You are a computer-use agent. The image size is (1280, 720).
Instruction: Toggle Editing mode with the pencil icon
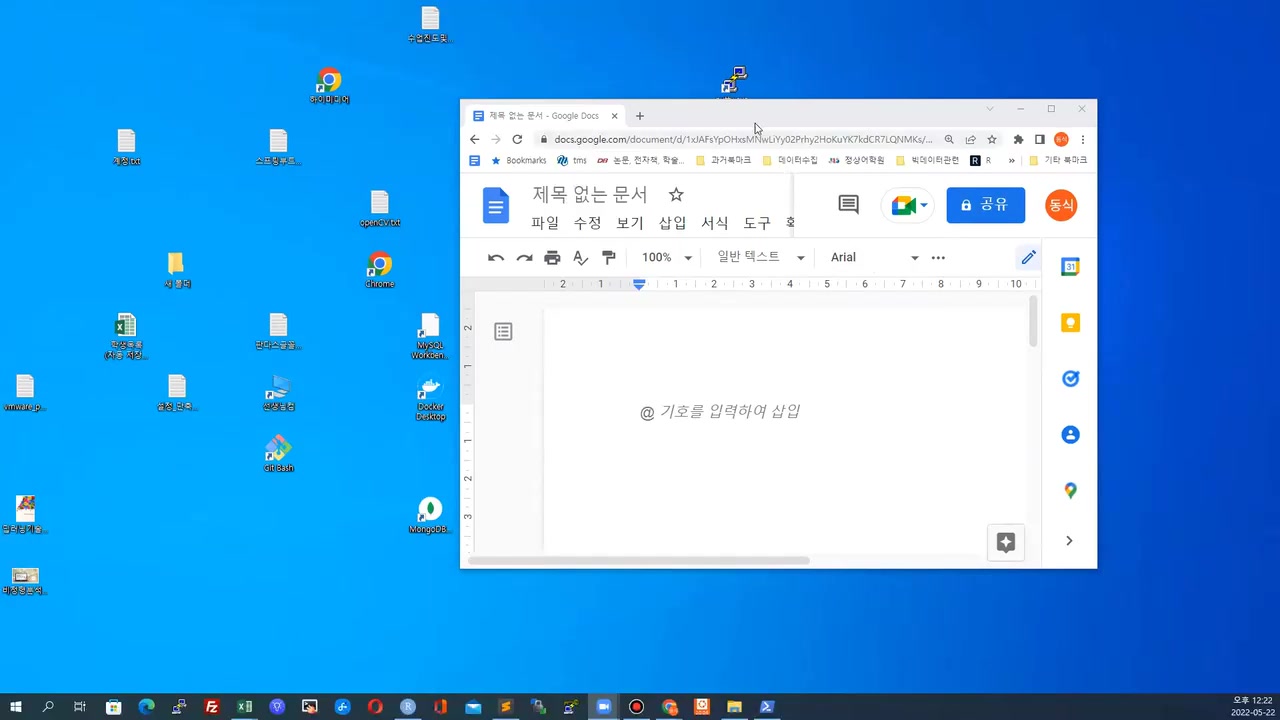pos(1028,257)
